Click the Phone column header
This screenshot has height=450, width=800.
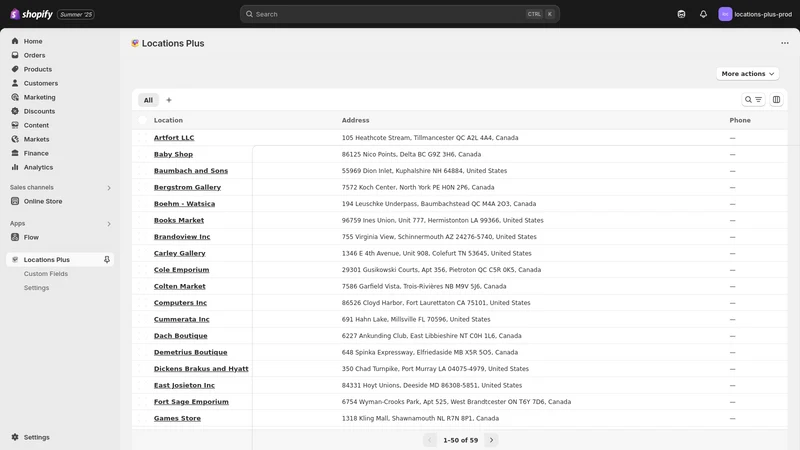coord(740,120)
